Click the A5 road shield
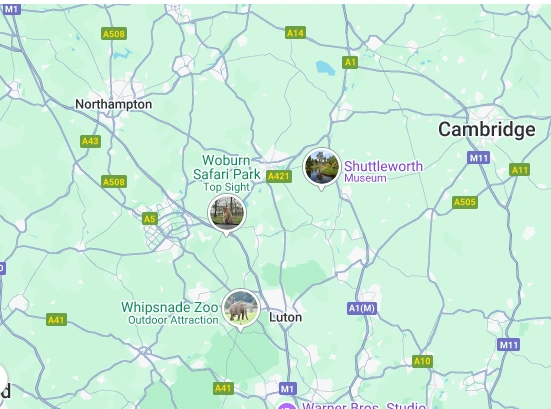This screenshot has width=551, height=409. tap(150, 219)
